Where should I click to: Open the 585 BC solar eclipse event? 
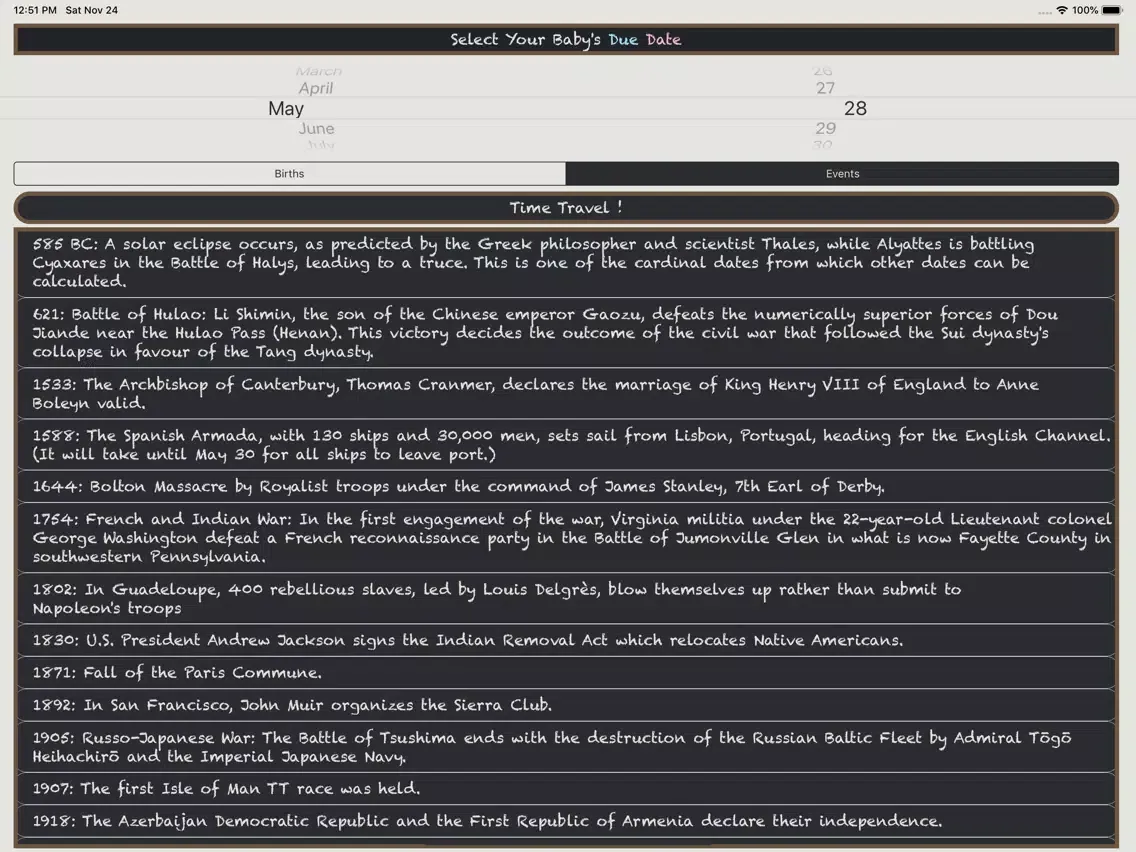[566, 263]
